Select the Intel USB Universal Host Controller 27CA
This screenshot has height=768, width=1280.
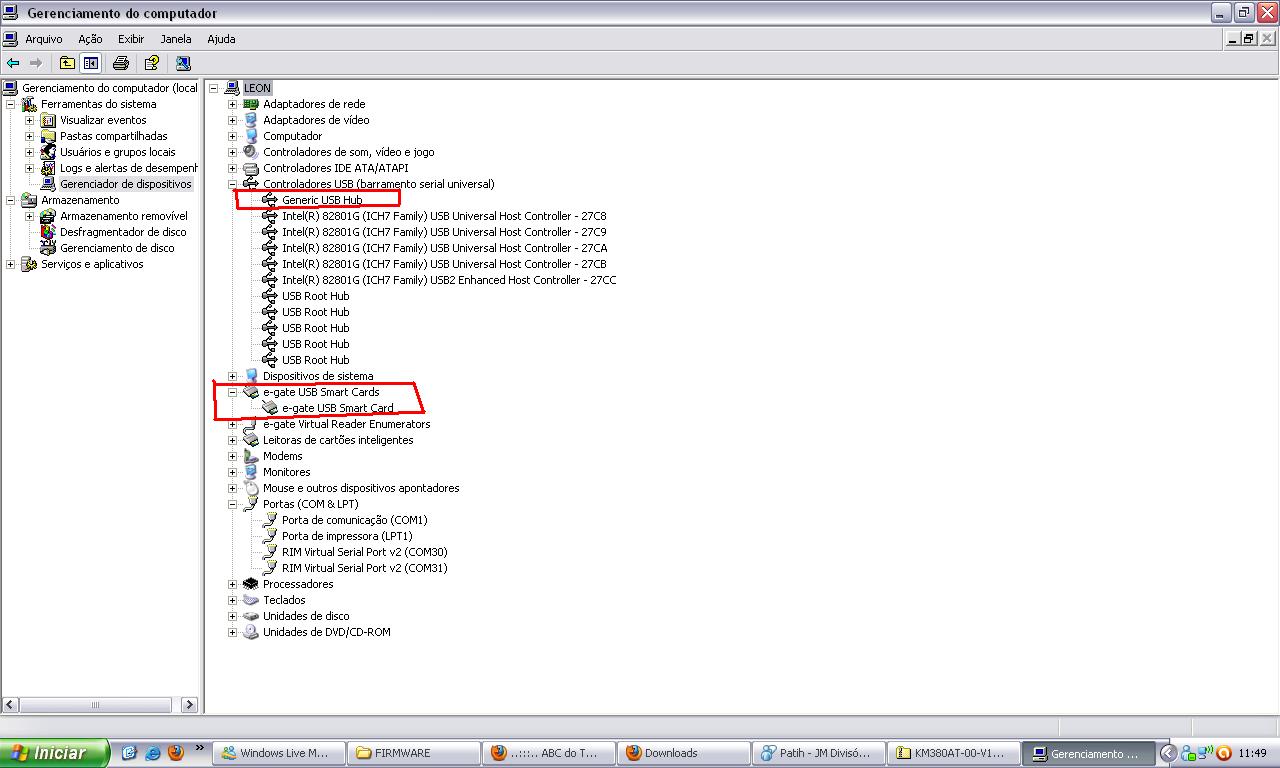click(x=444, y=248)
